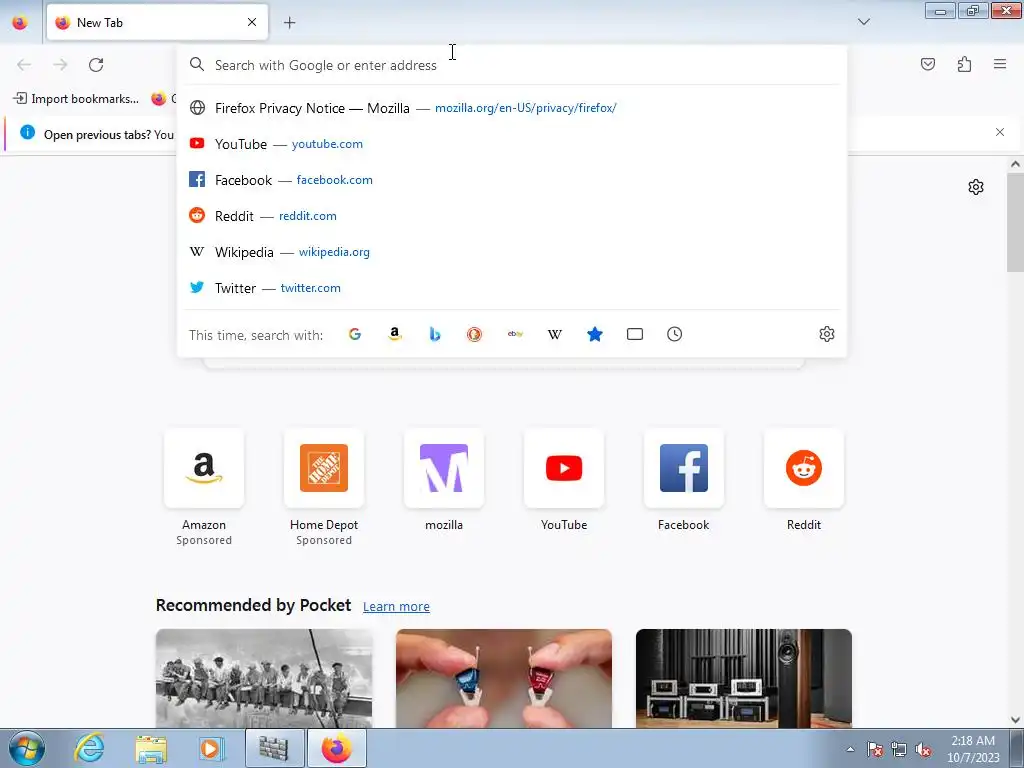Choose Wikipedia suggestion in dropdown
Image resolution: width=1024 pixels, height=768 pixels.
pyautogui.click(x=512, y=251)
